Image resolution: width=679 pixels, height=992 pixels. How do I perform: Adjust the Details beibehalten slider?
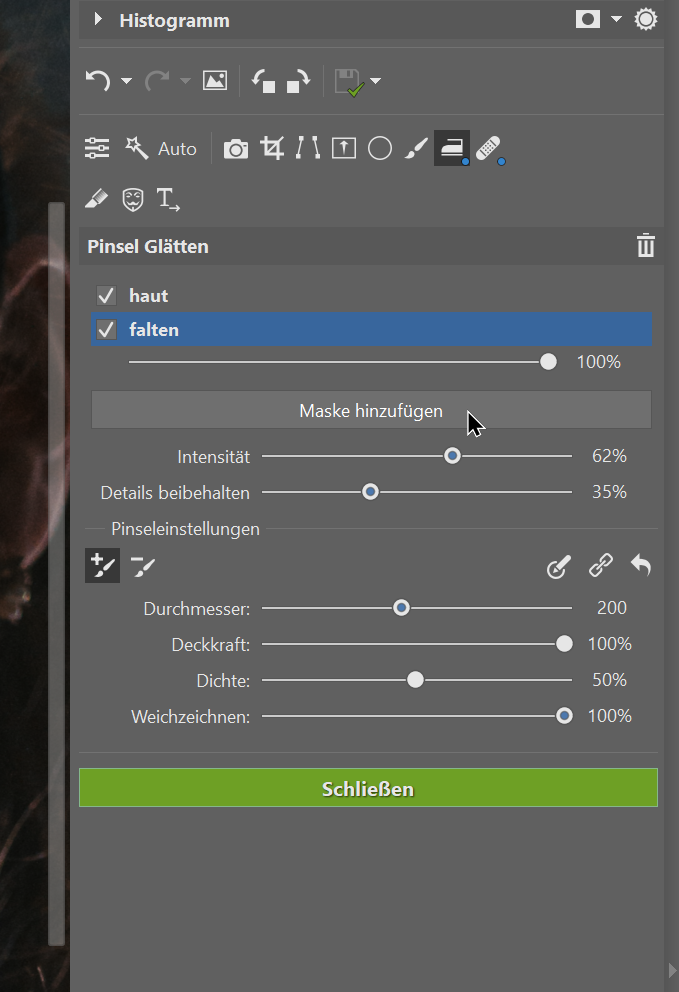click(x=370, y=492)
